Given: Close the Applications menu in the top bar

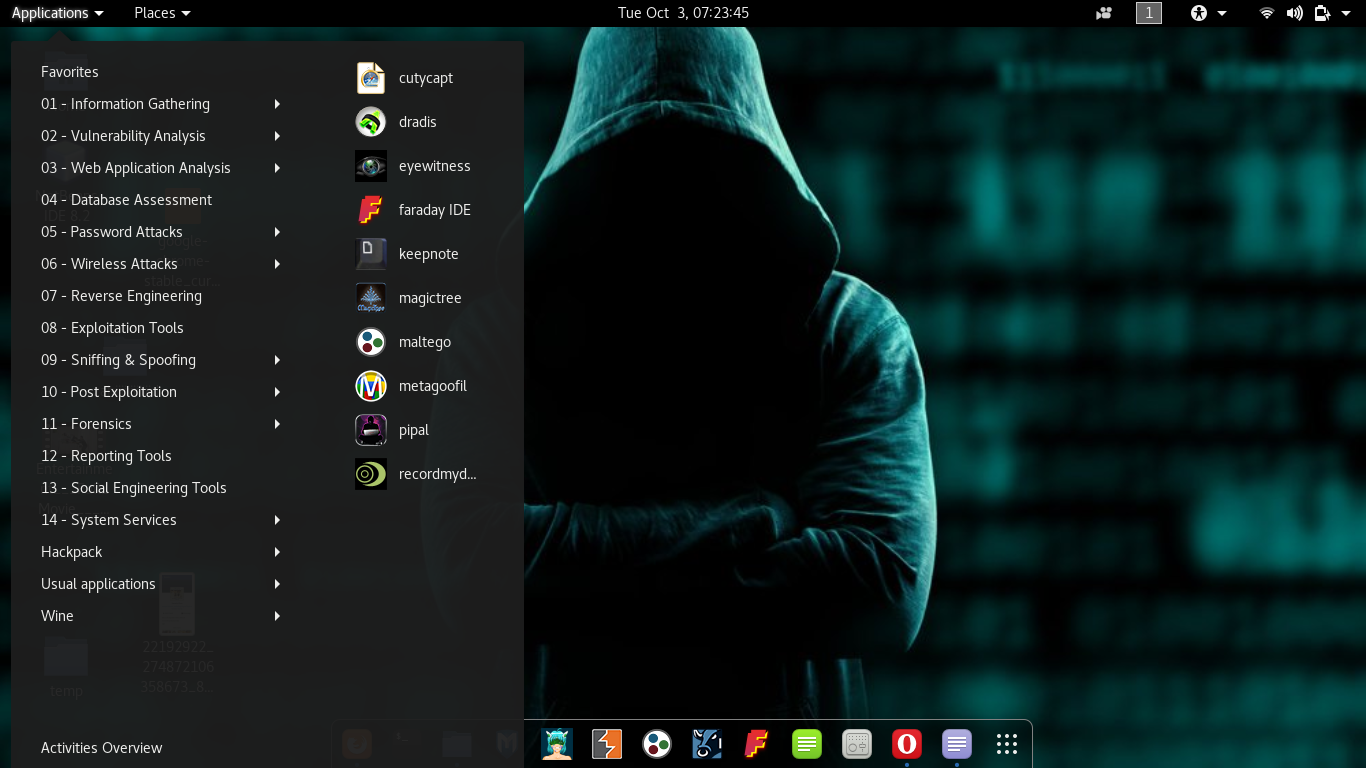Looking at the screenshot, I should [57, 13].
